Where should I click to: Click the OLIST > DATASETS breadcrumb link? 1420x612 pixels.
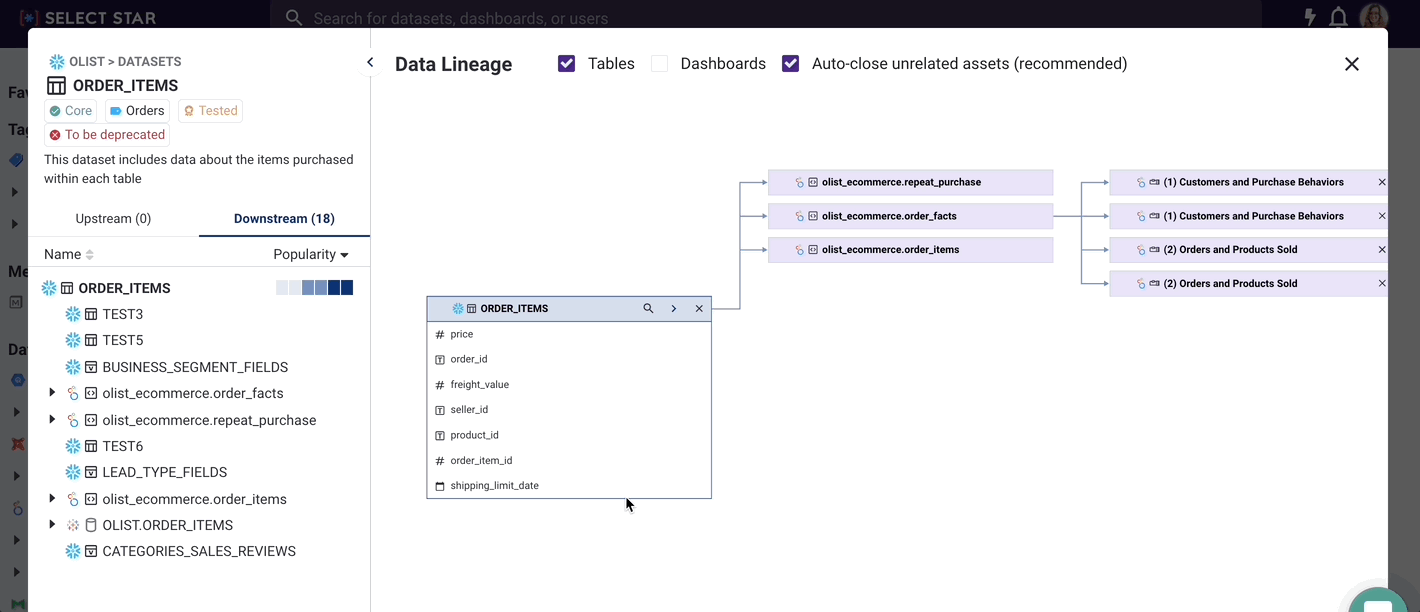pyautogui.click(x=125, y=62)
